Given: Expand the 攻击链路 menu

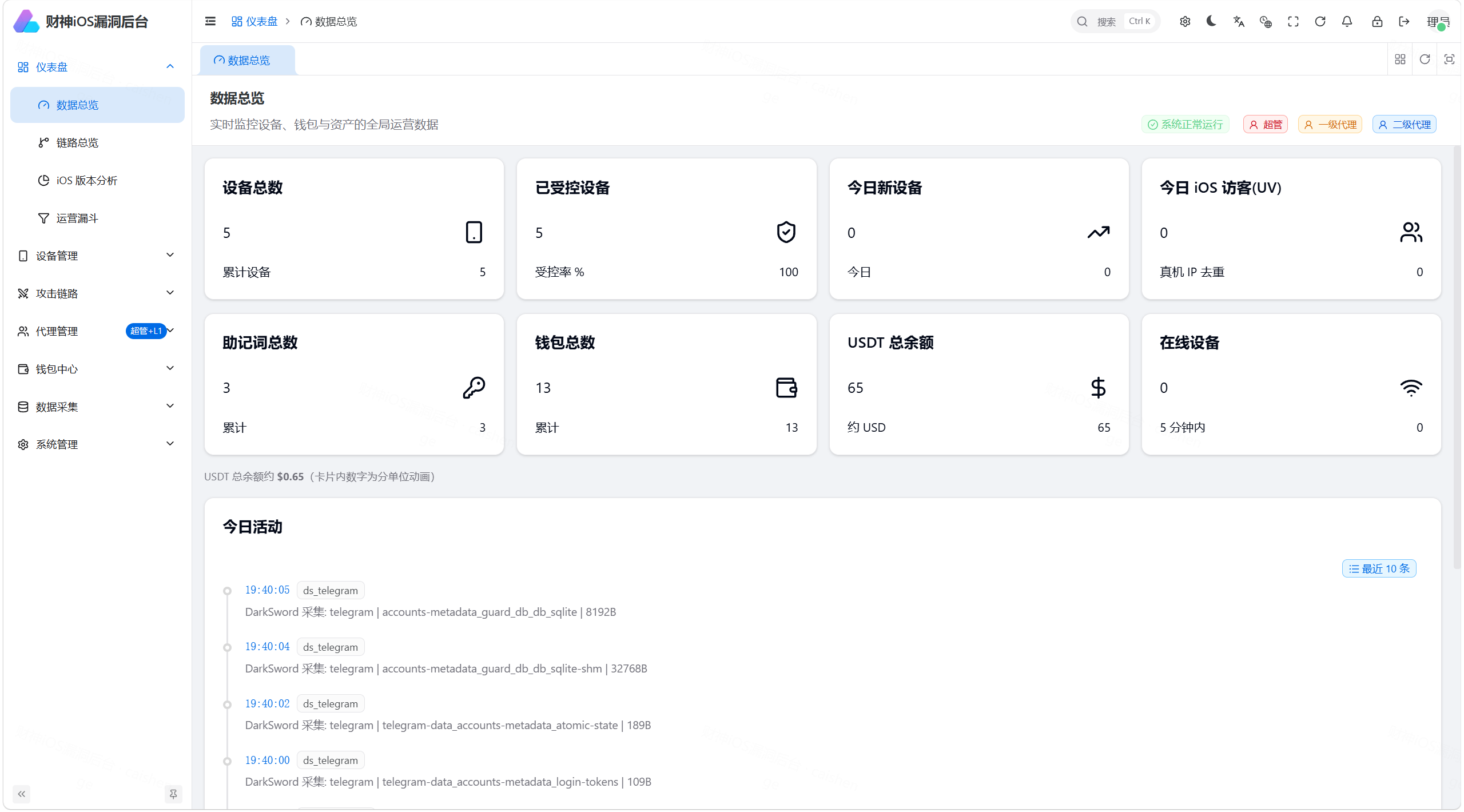Looking at the screenshot, I should pos(97,293).
